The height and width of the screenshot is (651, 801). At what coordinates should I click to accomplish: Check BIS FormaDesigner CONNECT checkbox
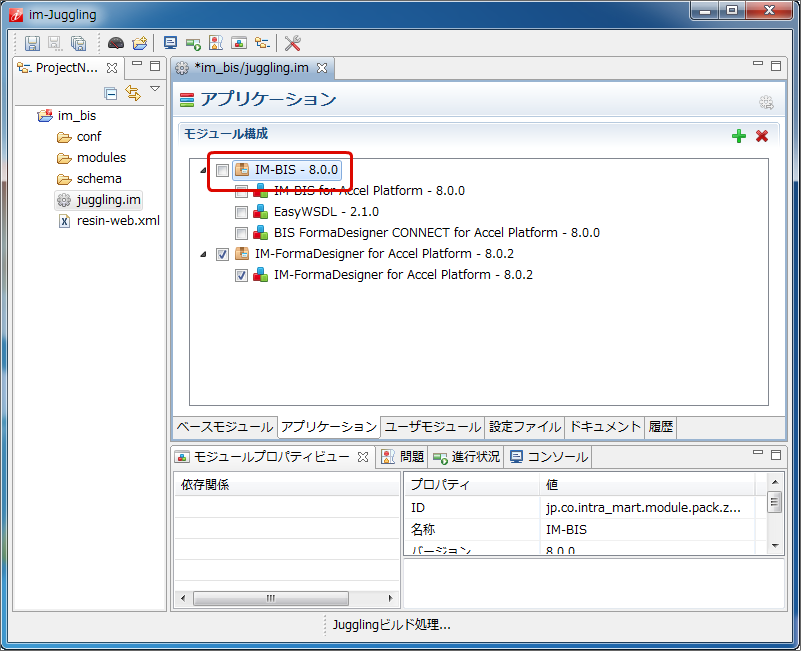pyautogui.click(x=241, y=234)
